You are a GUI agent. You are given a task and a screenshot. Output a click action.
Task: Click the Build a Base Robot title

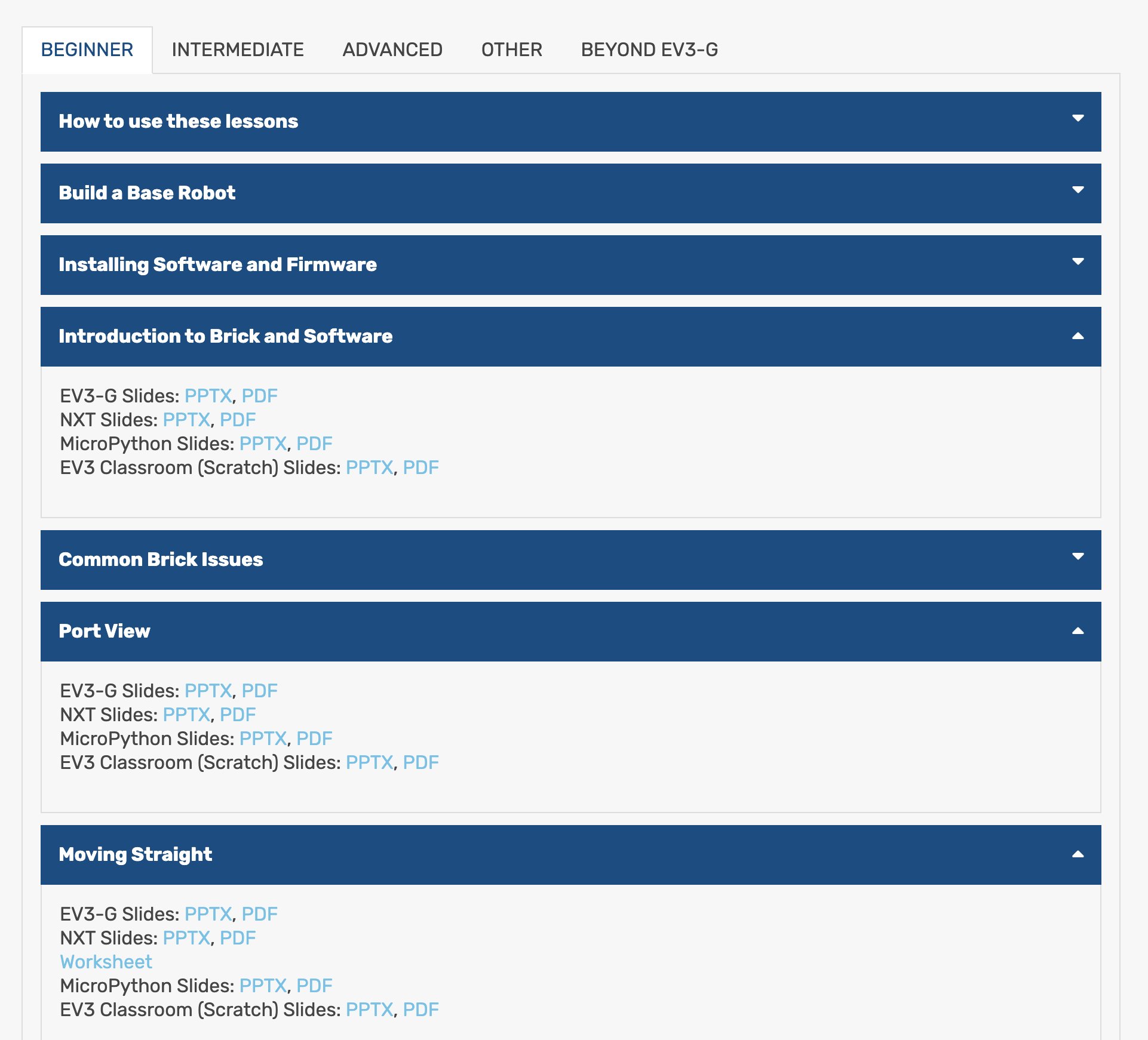(147, 193)
